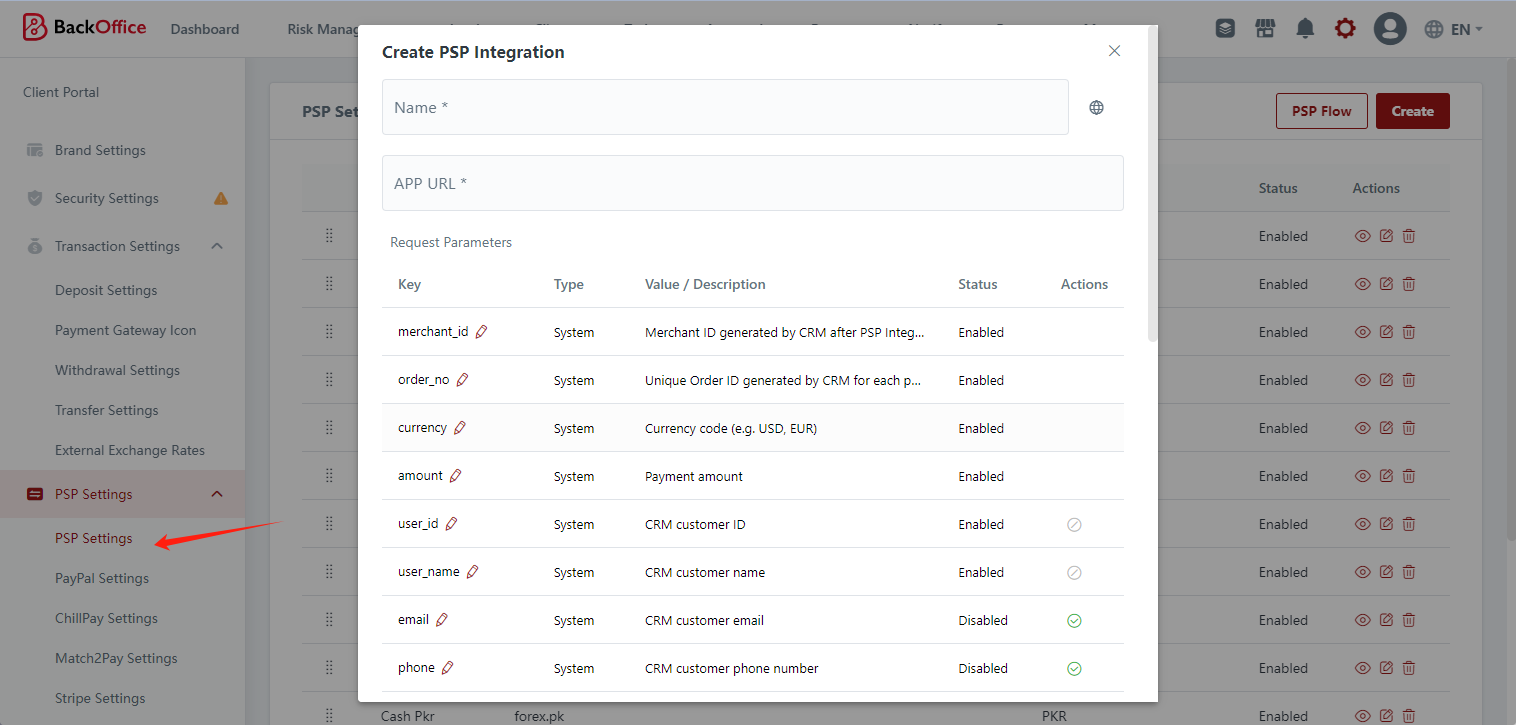
Task: Click the BackOffice logo
Action: 84,28
